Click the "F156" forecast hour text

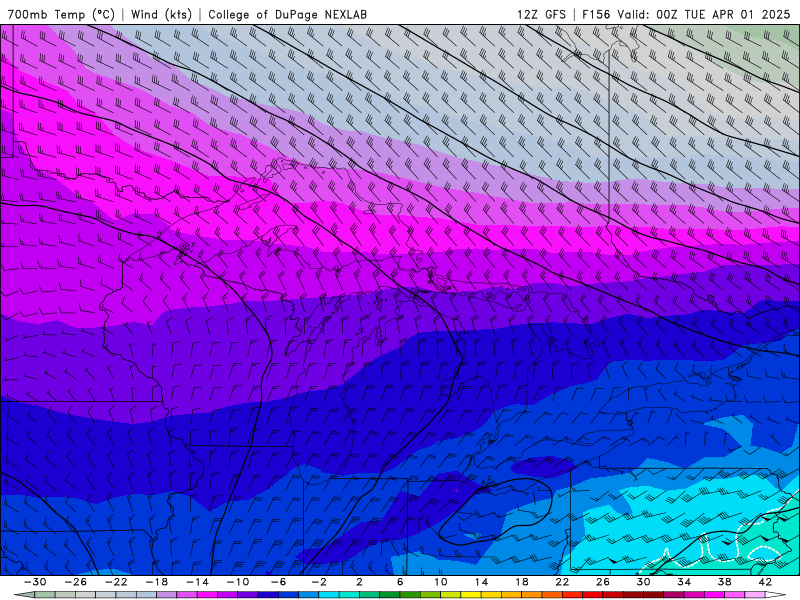pos(596,14)
